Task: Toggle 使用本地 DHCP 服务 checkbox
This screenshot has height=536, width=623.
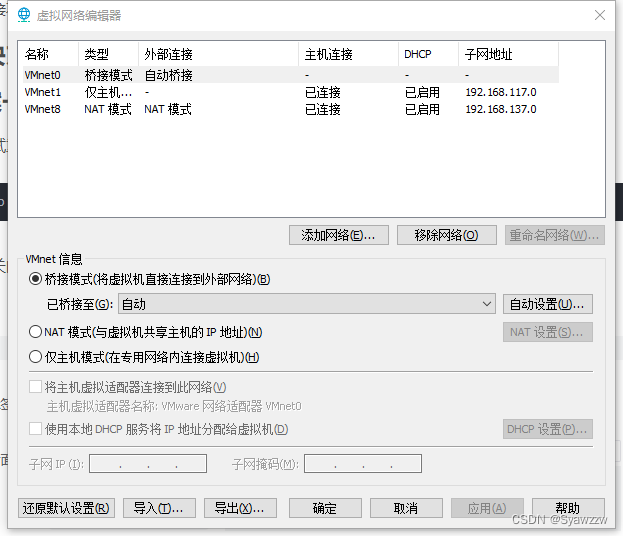Action: point(35,429)
